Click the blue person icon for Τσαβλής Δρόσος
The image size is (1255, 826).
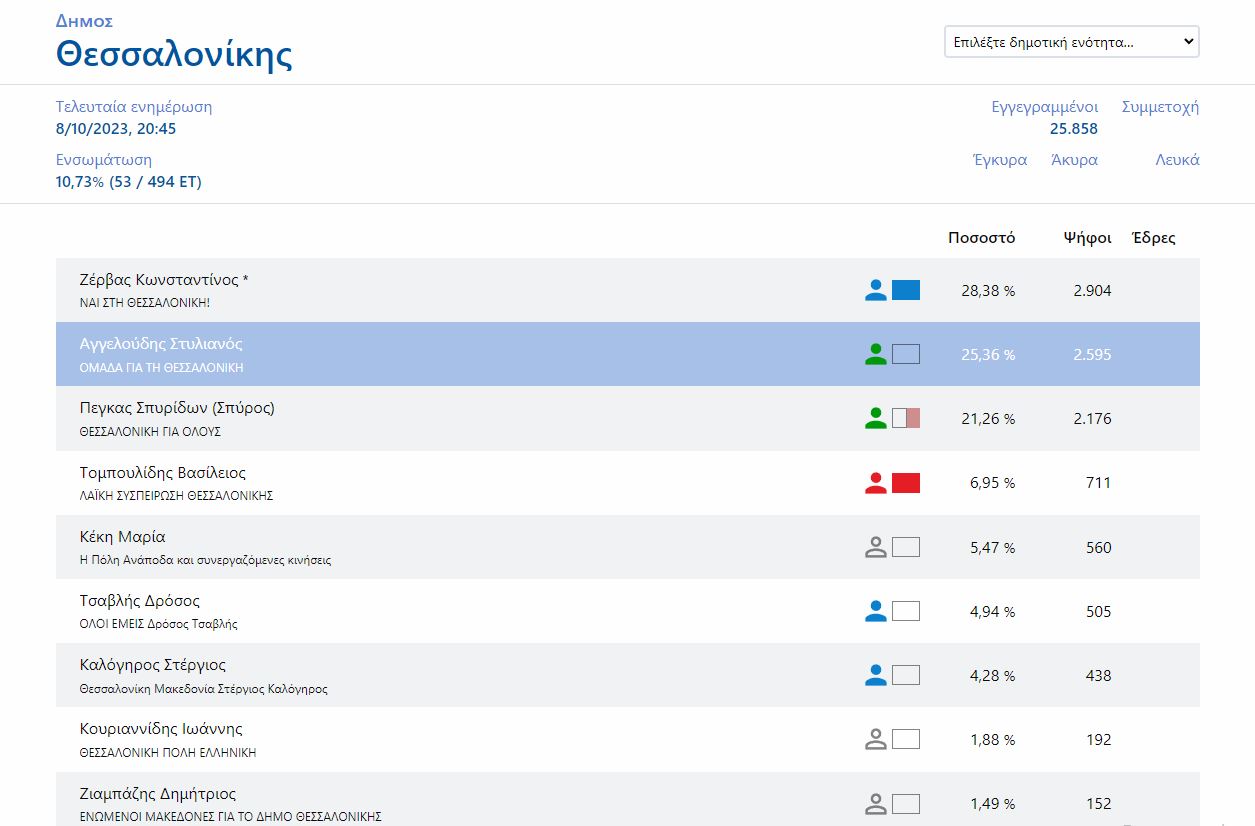click(x=875, y=611)
